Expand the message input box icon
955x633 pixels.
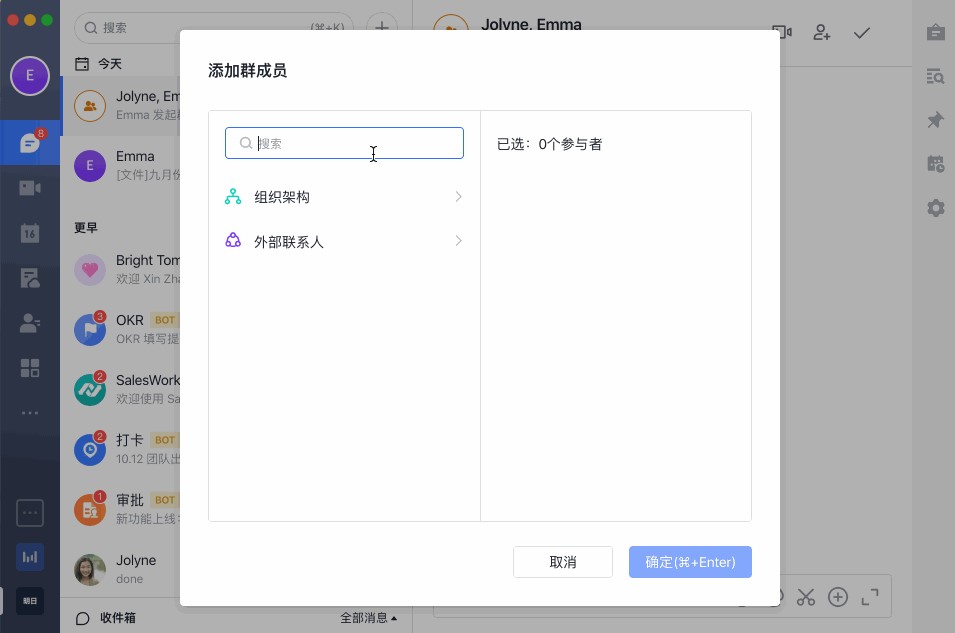[870, 597]
